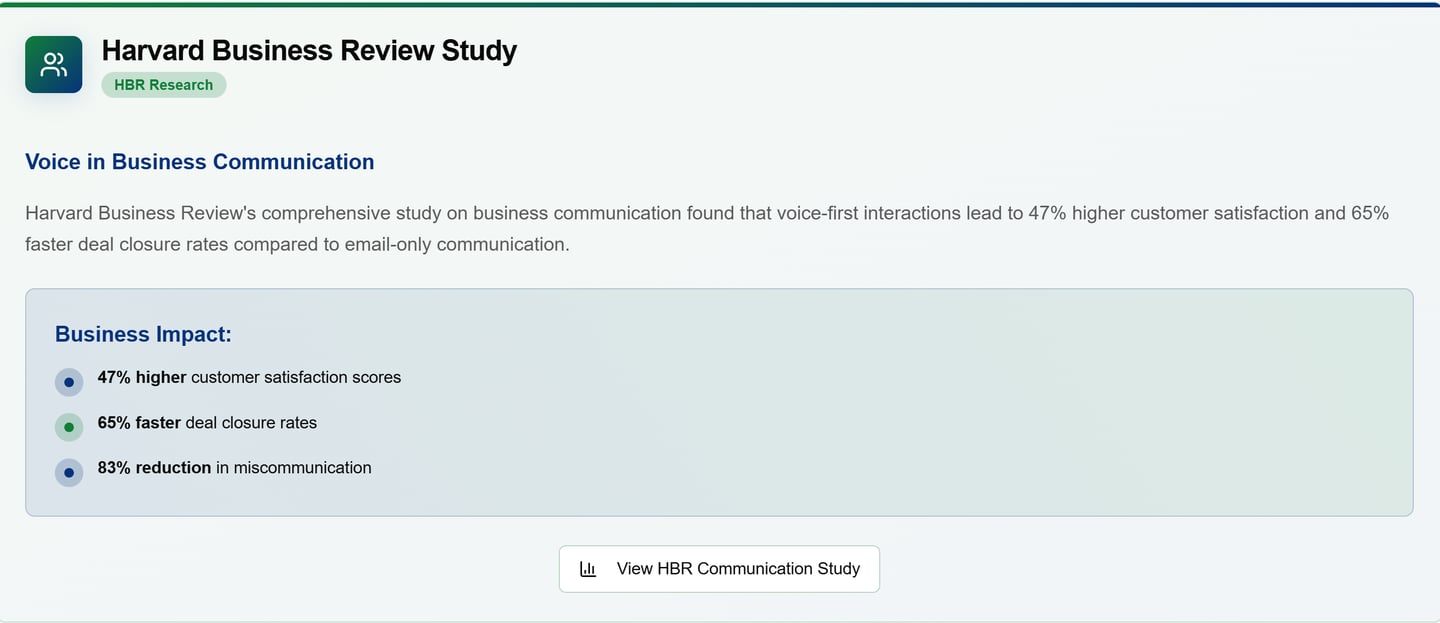Click the green-blue gradient bar at the top
The width and height of the screenshot is (1440, 623).
pos(720,4)
